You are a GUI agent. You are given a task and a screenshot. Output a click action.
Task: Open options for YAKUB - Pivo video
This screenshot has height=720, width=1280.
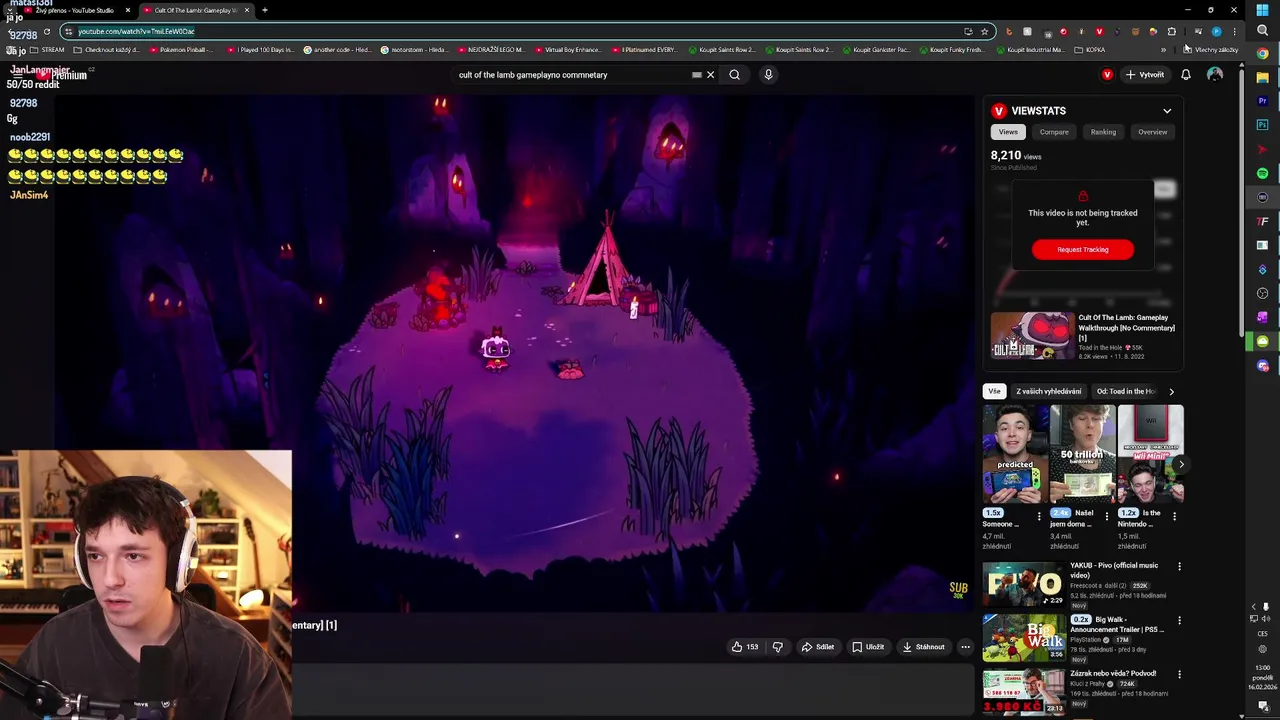1179,566
